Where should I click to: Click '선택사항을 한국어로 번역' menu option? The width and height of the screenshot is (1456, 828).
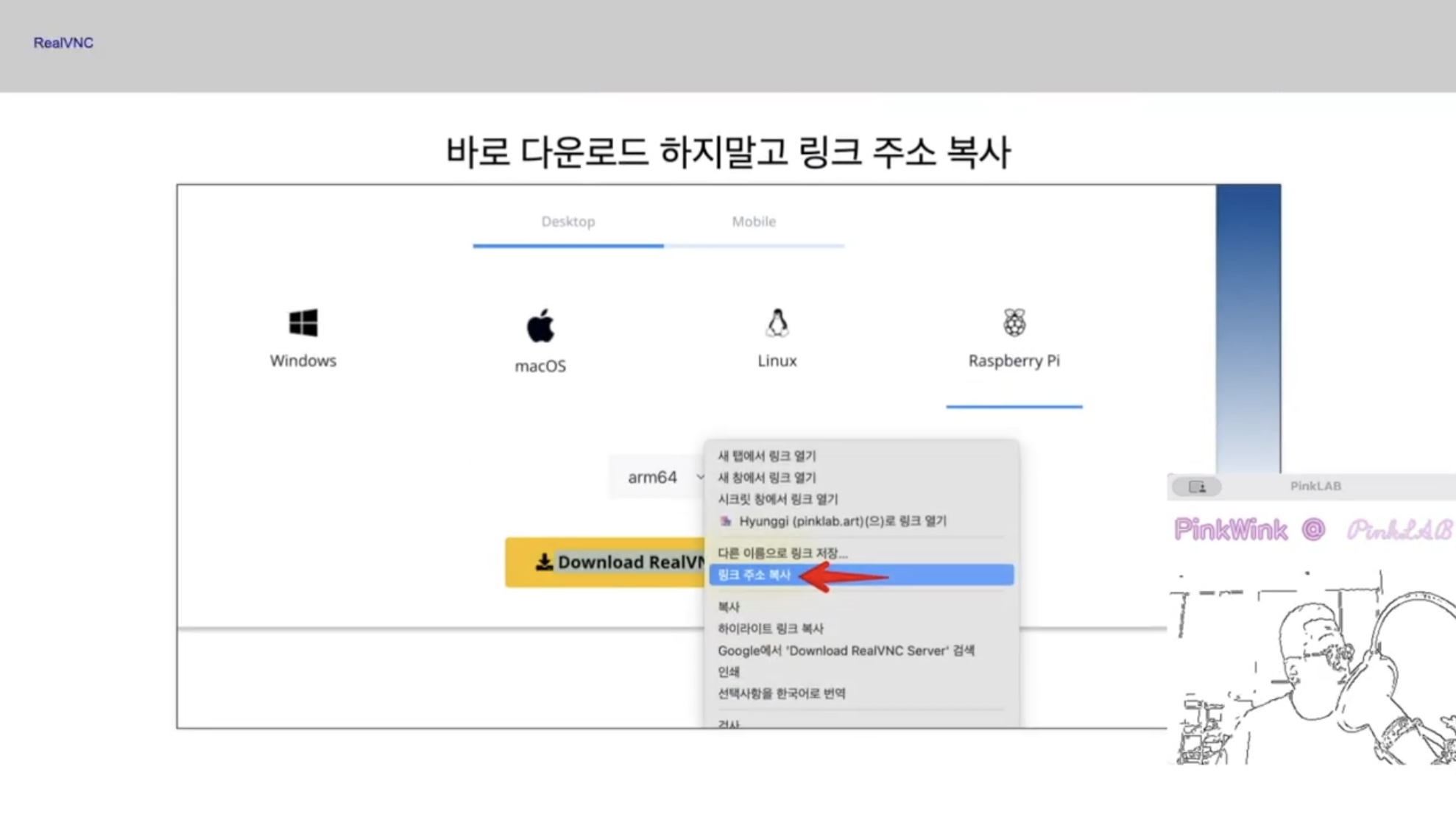coord(781,693)
